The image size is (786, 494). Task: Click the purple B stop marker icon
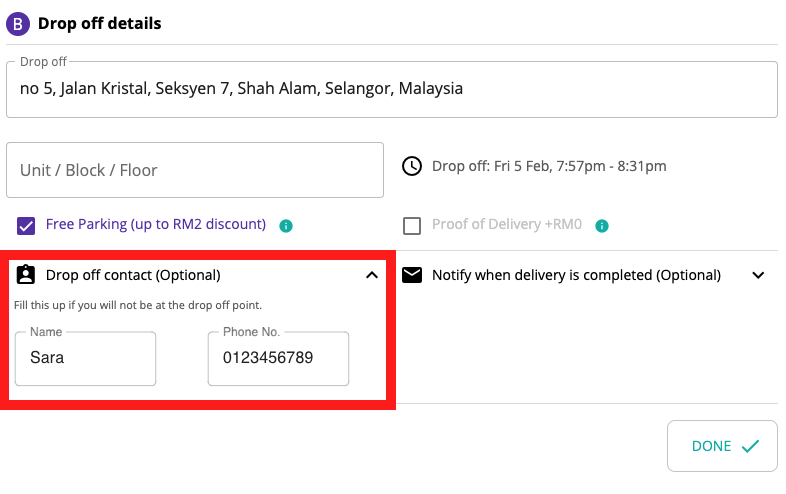tap(18, 24)
